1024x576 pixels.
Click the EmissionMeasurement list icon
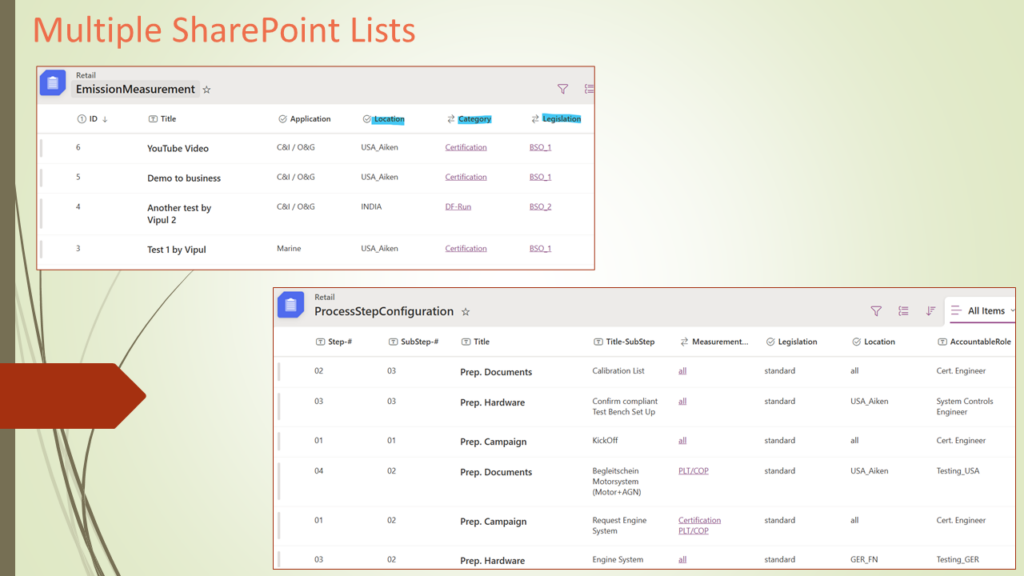pos(53,83)
